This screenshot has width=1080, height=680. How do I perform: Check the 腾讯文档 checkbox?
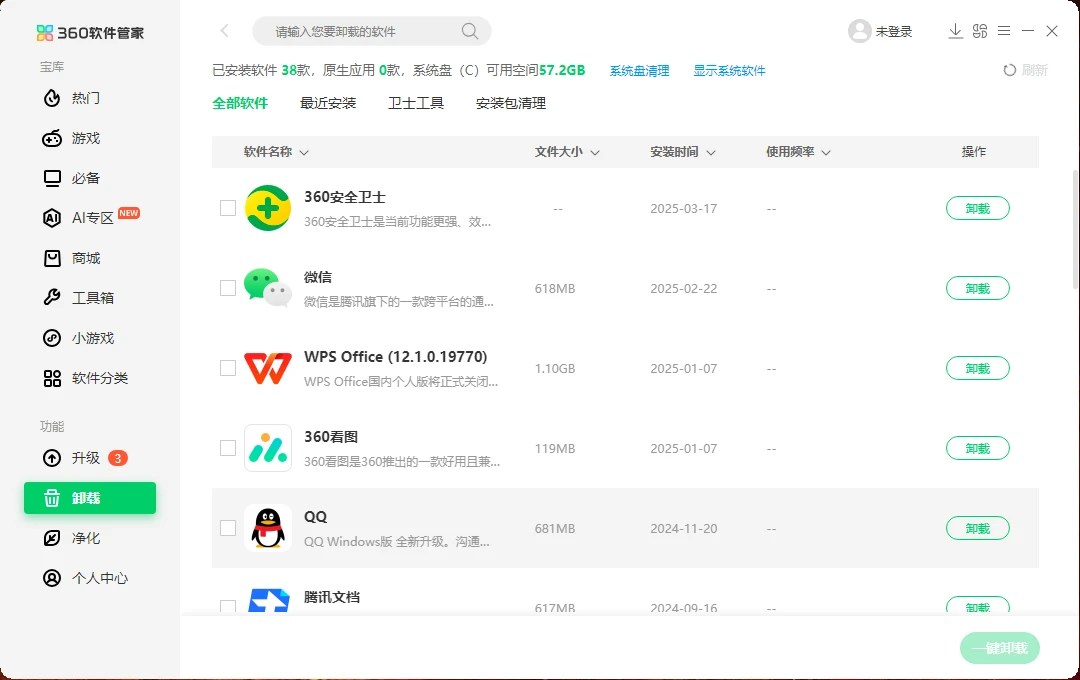228,607
